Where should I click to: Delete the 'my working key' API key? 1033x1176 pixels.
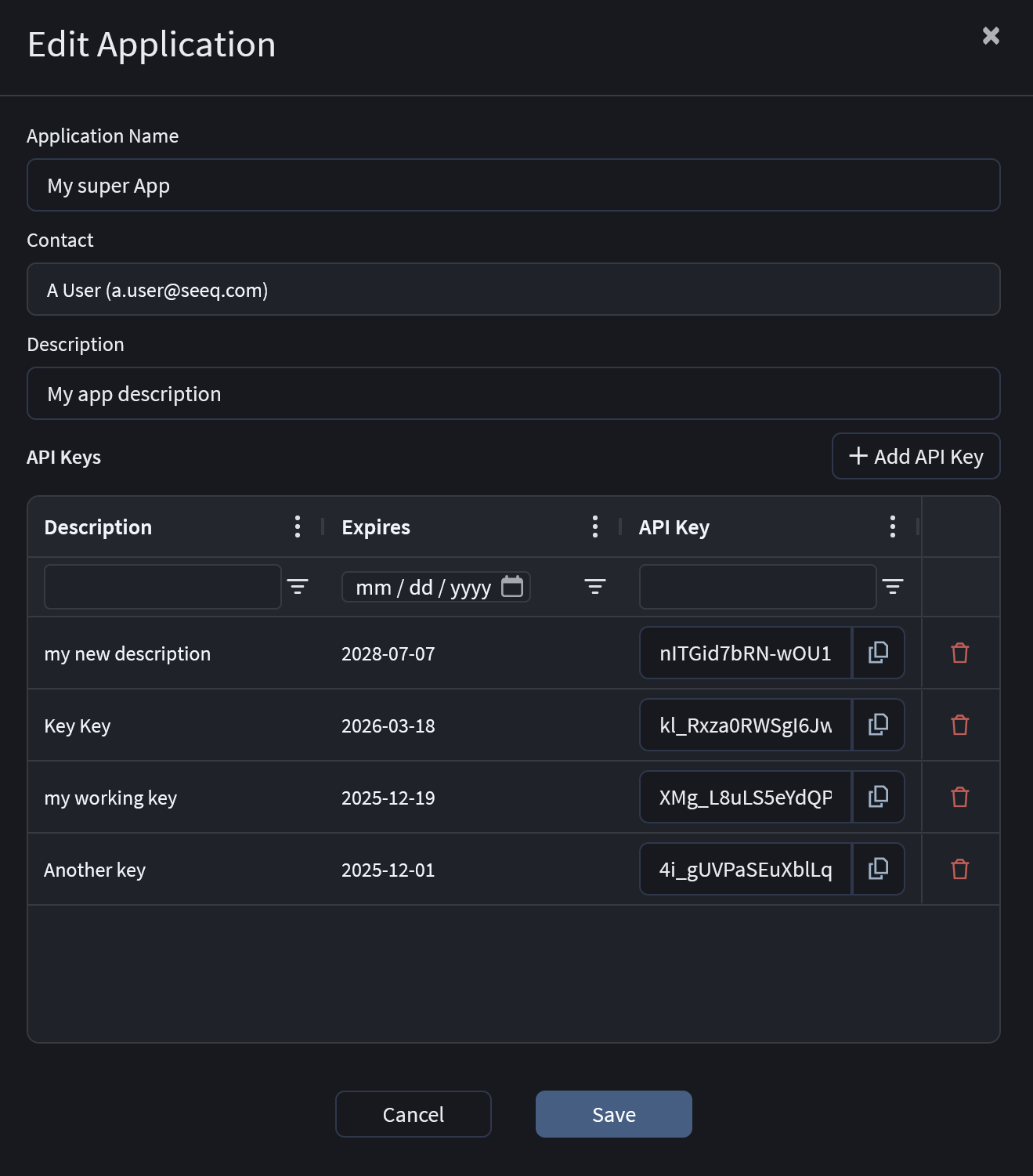959,797
